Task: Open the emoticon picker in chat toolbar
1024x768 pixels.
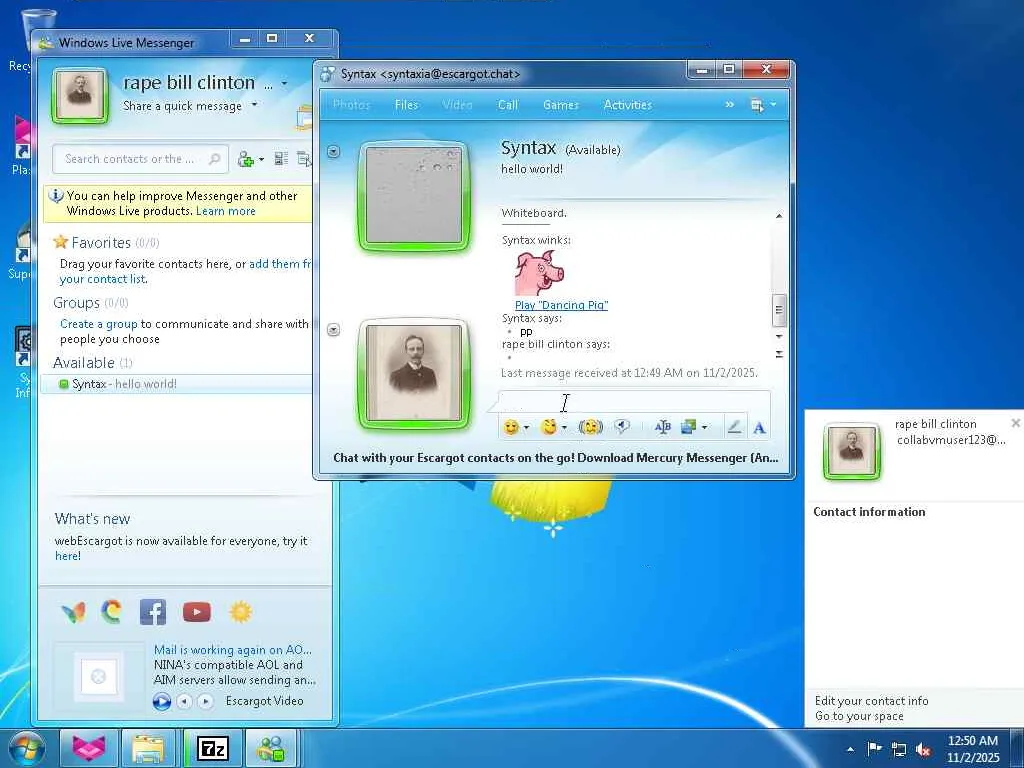Action: [x=511, y=427]
